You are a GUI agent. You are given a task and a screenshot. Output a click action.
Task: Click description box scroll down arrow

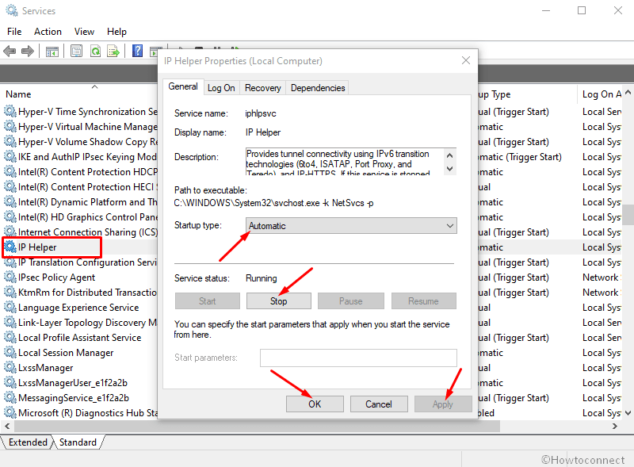450,169
